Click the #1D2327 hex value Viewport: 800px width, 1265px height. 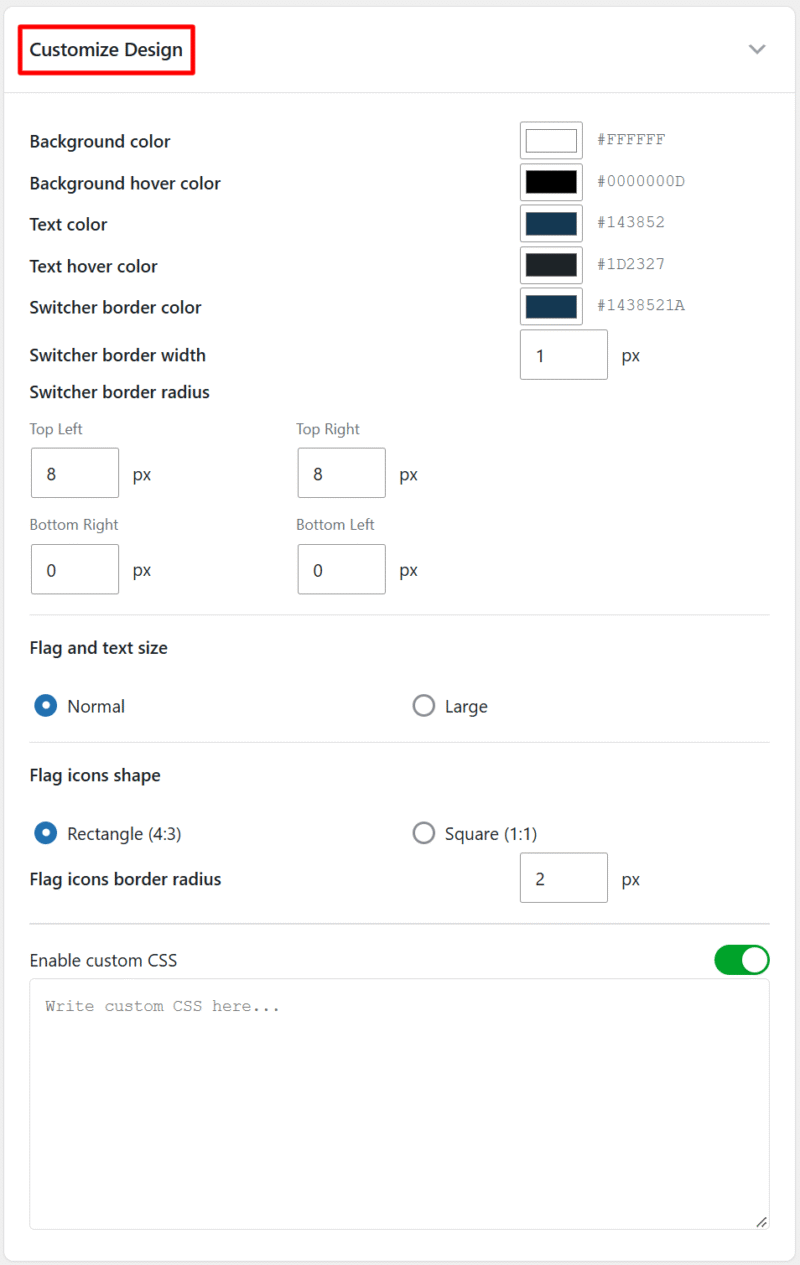[631, 265]
